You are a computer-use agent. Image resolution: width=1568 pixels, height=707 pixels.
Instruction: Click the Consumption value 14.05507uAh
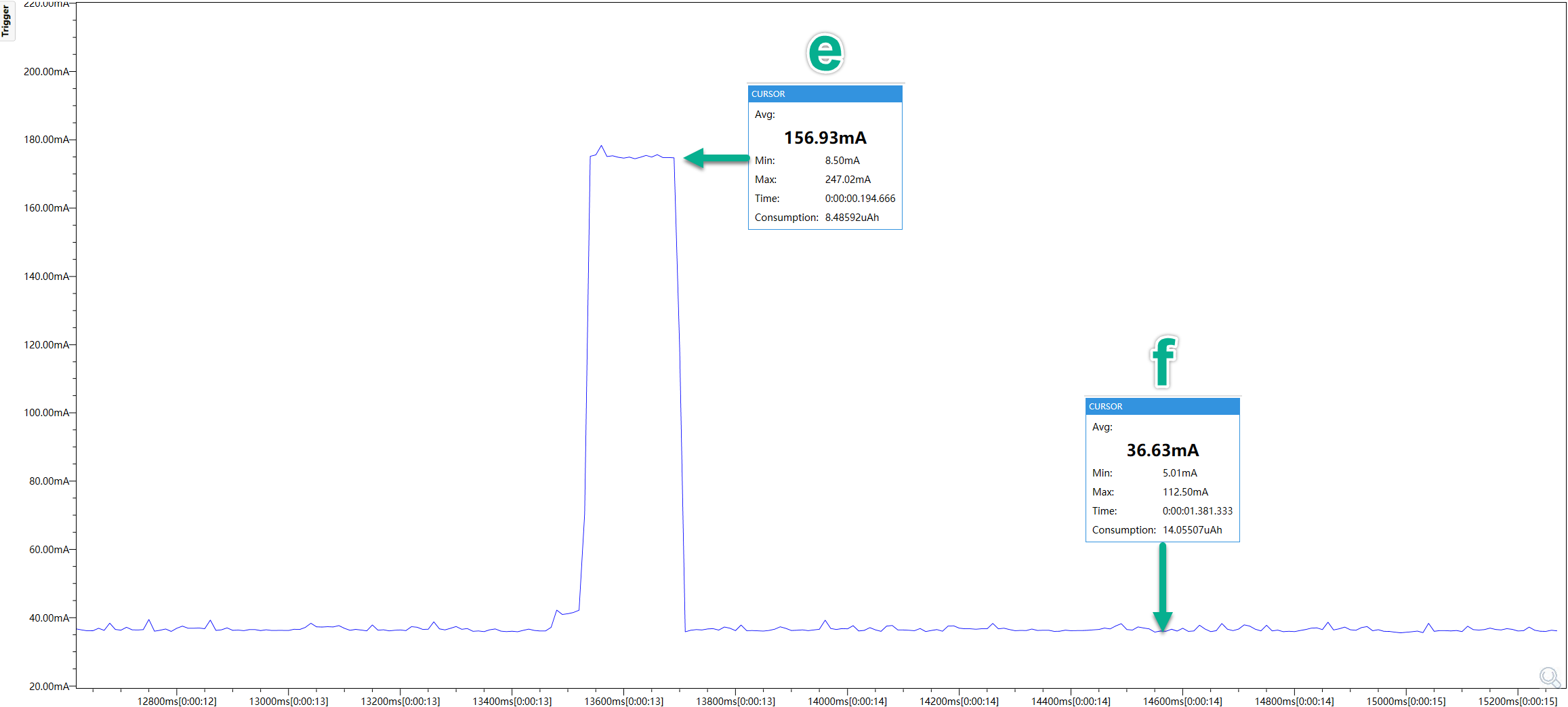[1192, 529]
